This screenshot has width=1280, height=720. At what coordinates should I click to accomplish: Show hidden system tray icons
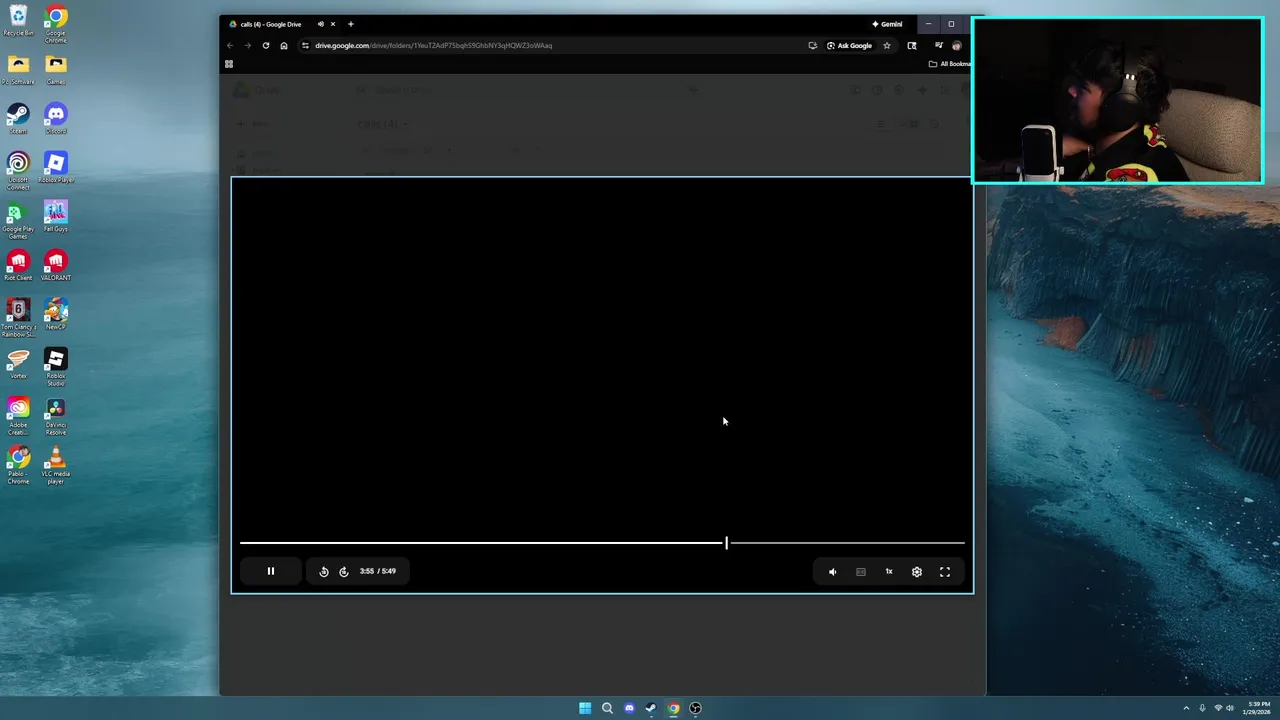click(1186, 708)
